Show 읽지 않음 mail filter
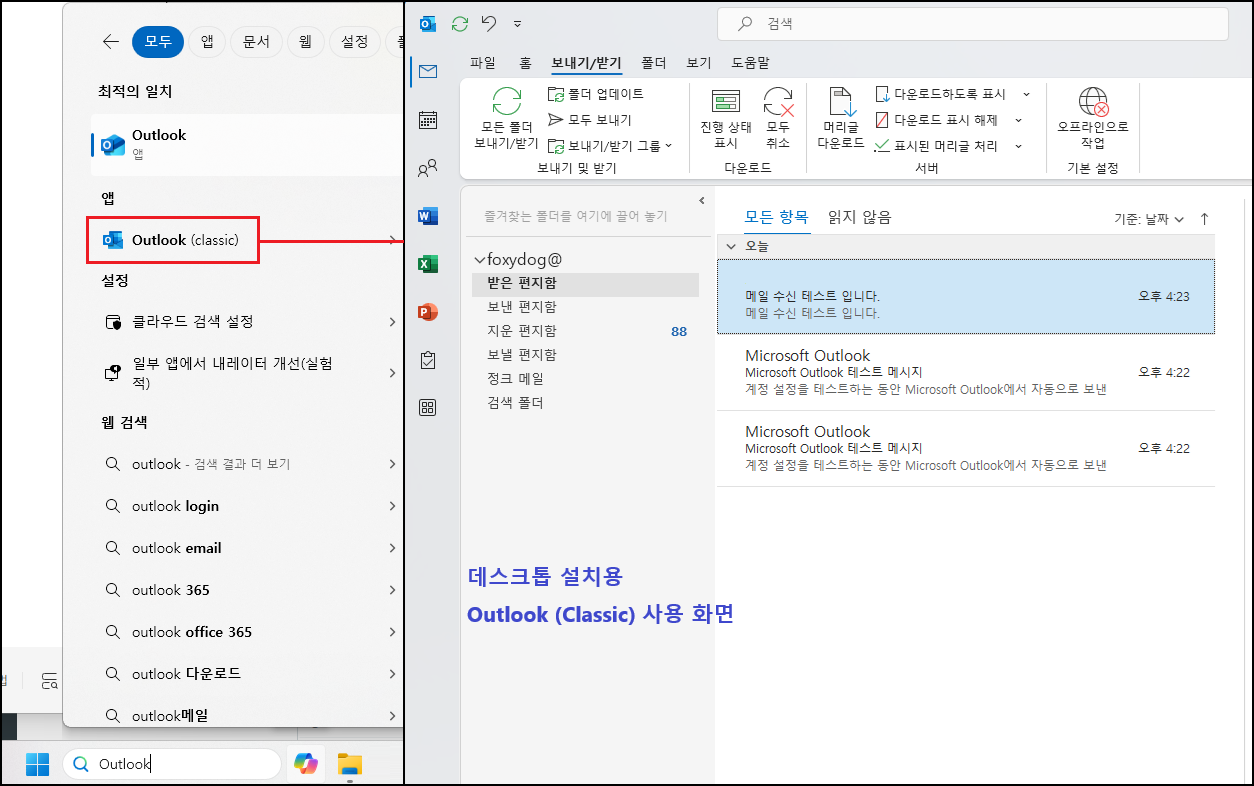Image resolution: width=1254 pixels, height=786 pixels. (x=859, y=217)
